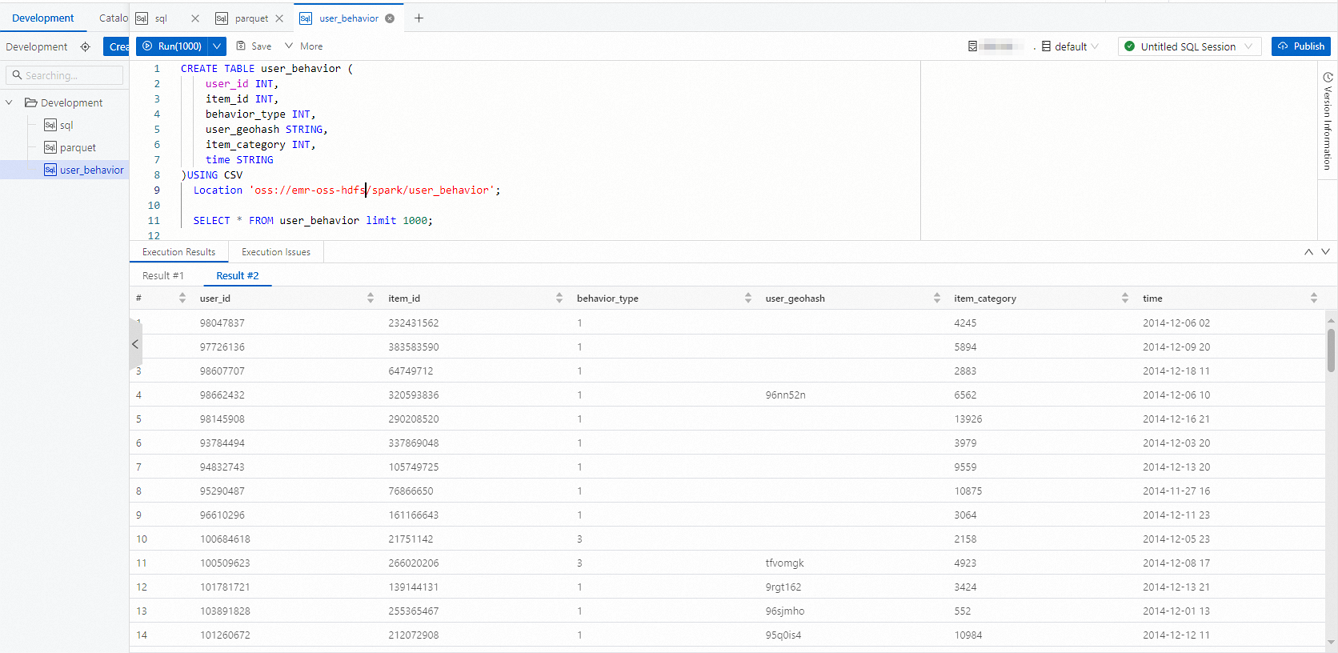Click item_id cell 255365467

[413, 611]
